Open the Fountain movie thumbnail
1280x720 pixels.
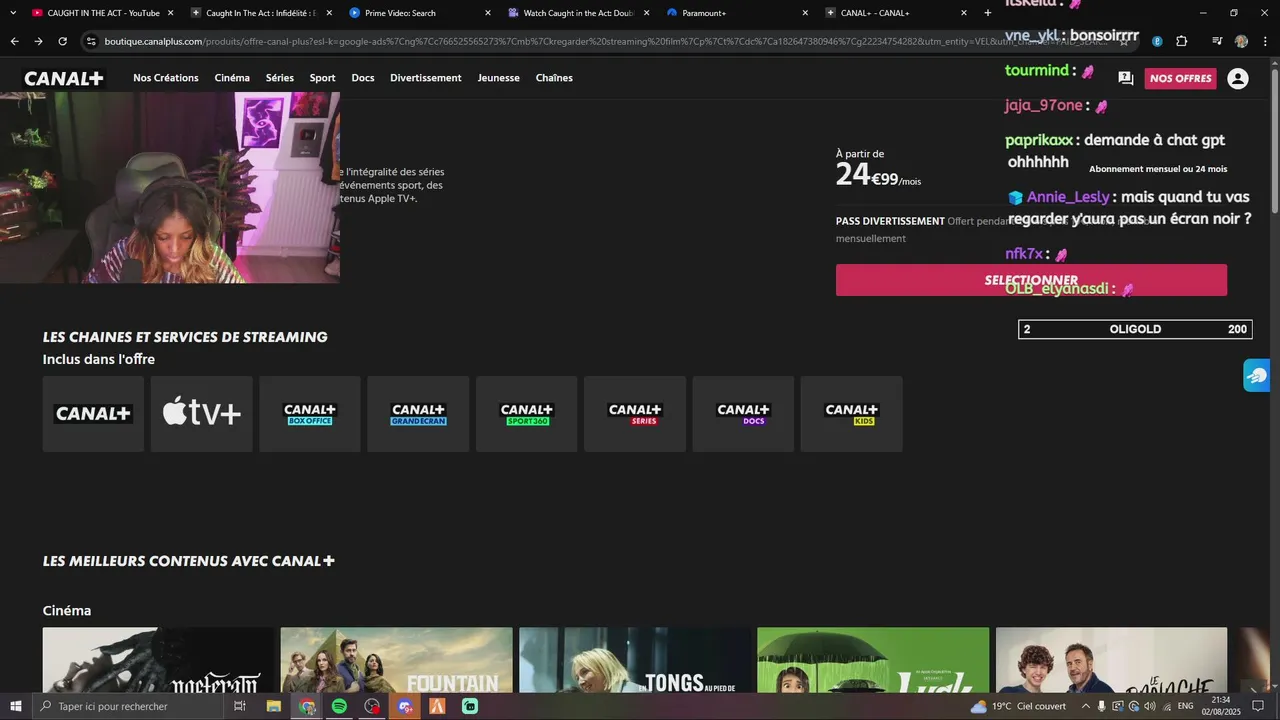point(397,660)
